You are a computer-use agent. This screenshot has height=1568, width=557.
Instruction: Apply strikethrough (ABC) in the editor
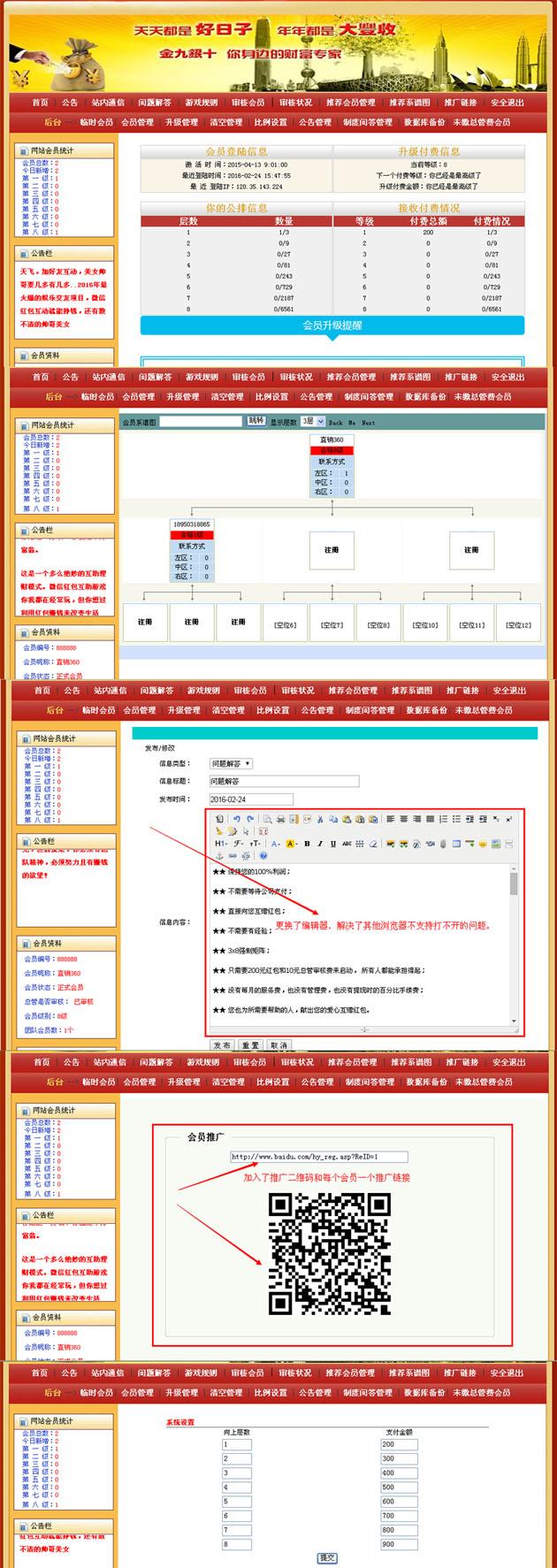[x=347, y=844]
